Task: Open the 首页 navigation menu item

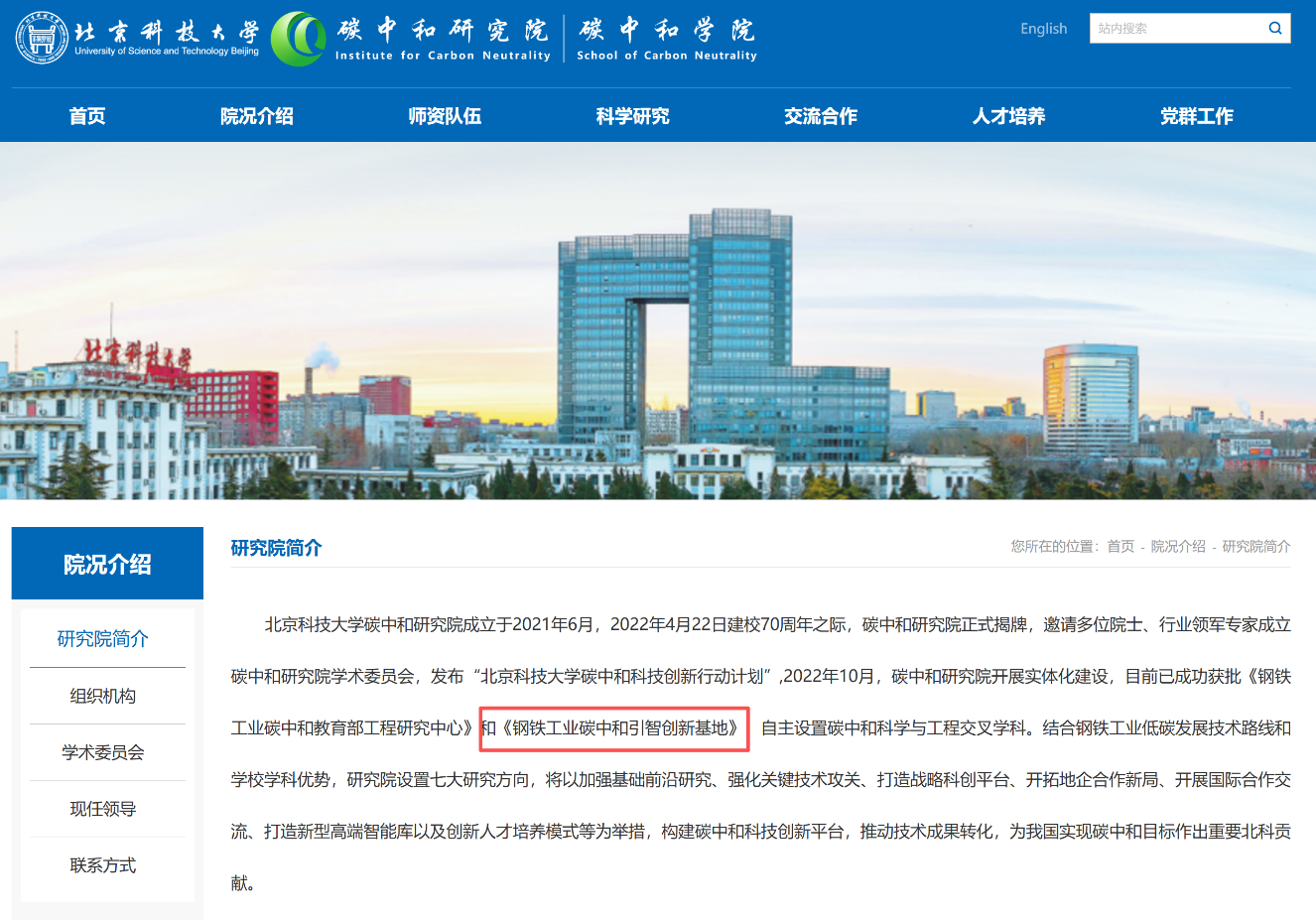Action: pos(87,116)
